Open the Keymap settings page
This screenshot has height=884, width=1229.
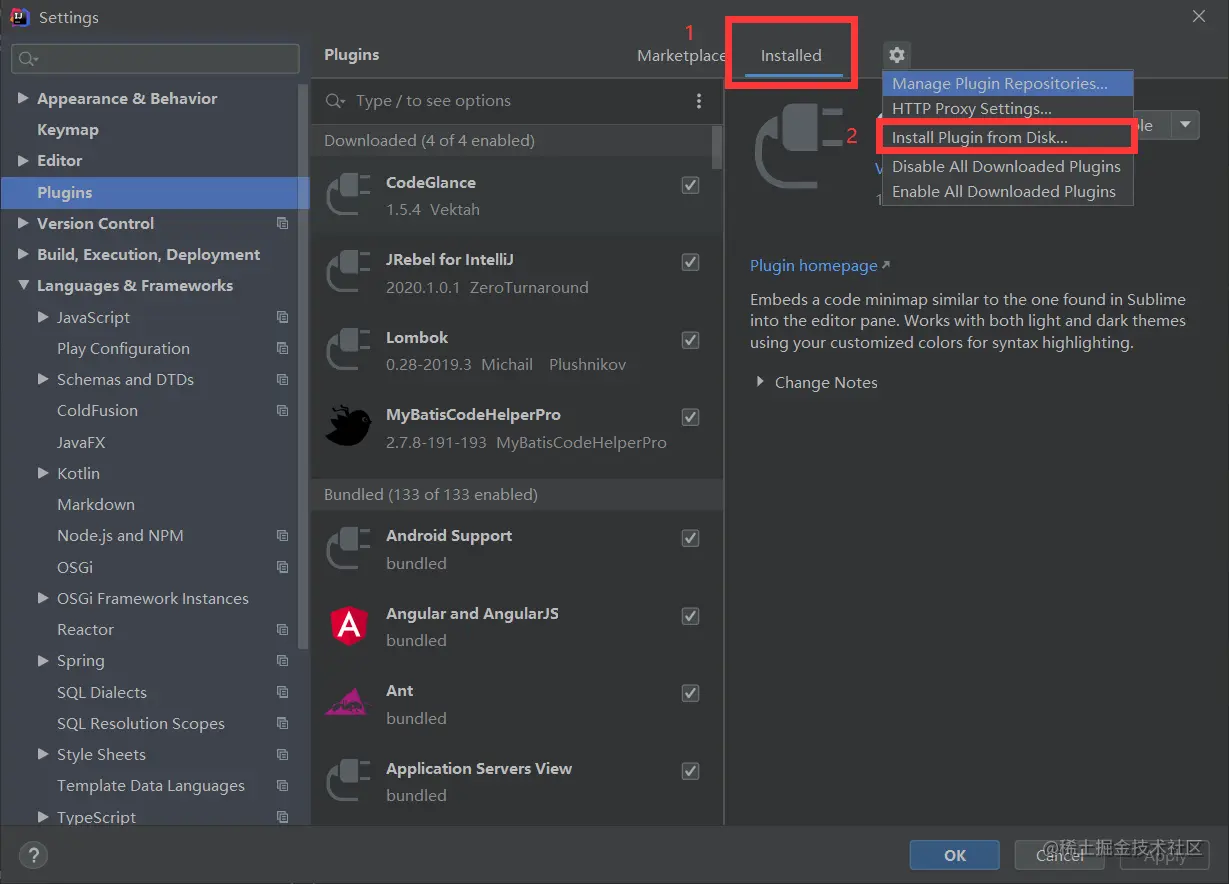(x=68, y=129)
